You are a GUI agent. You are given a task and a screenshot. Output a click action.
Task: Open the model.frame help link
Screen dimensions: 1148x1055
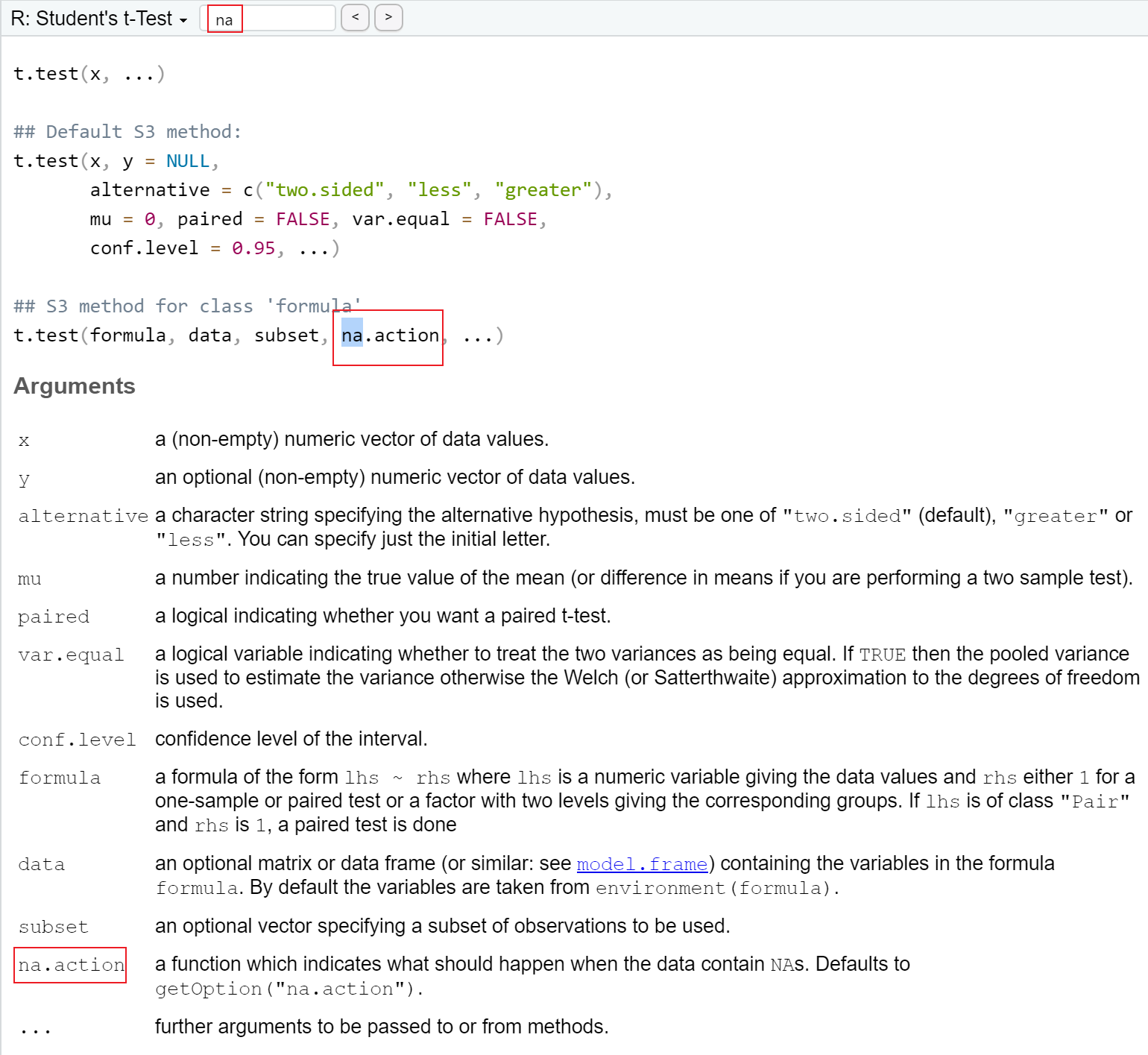(x=642, y=864)
